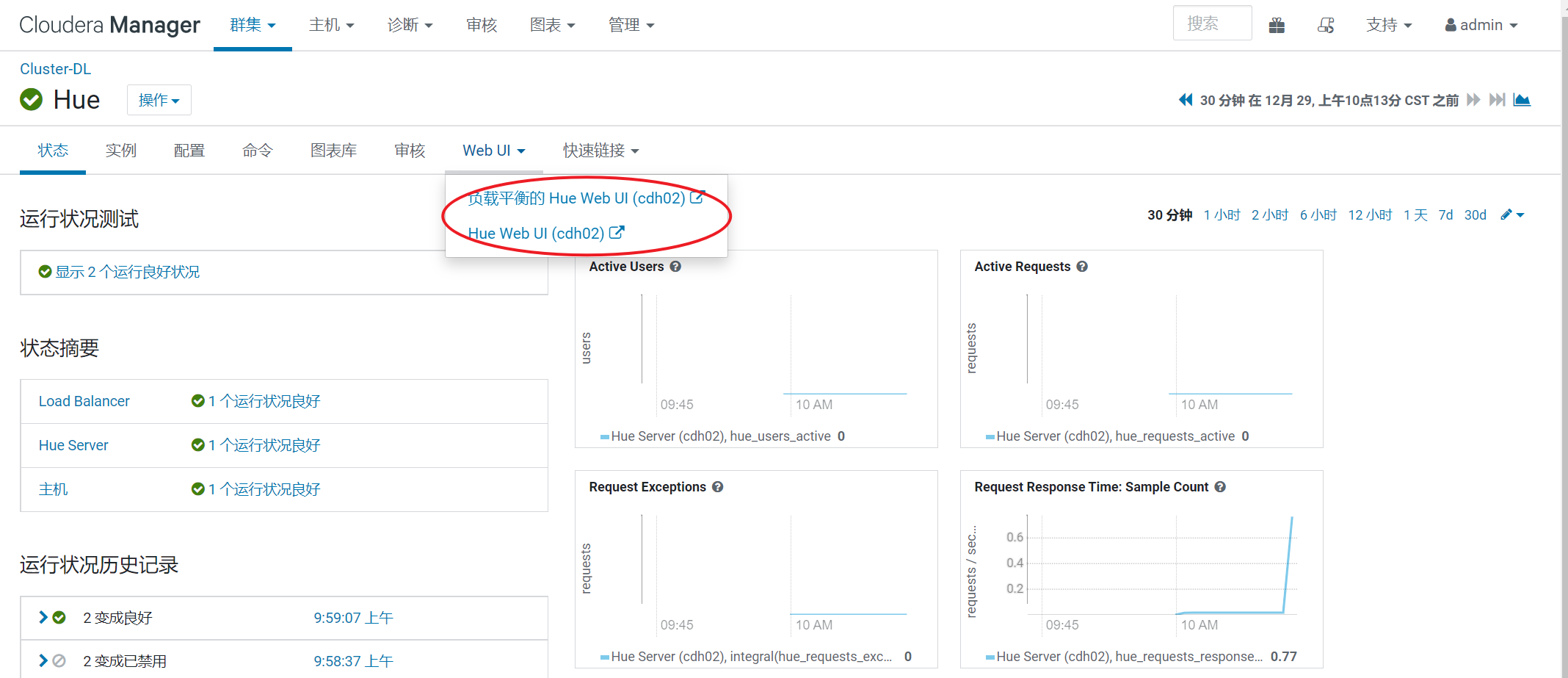Switch to the 命令 tab
The width and height of the screenshot is (1568, 678).
(x=257, y=151)
